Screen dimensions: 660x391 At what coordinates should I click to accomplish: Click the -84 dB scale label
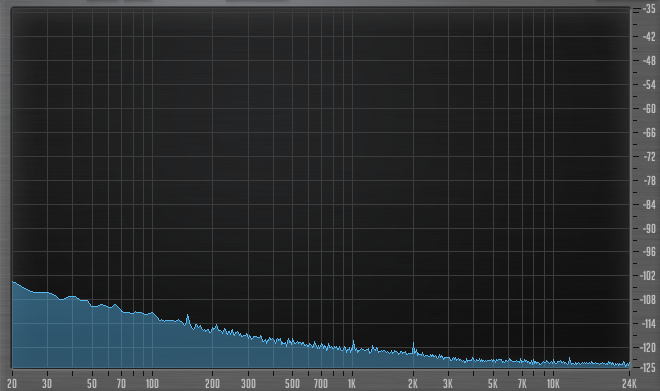click(x=649, y=205)
